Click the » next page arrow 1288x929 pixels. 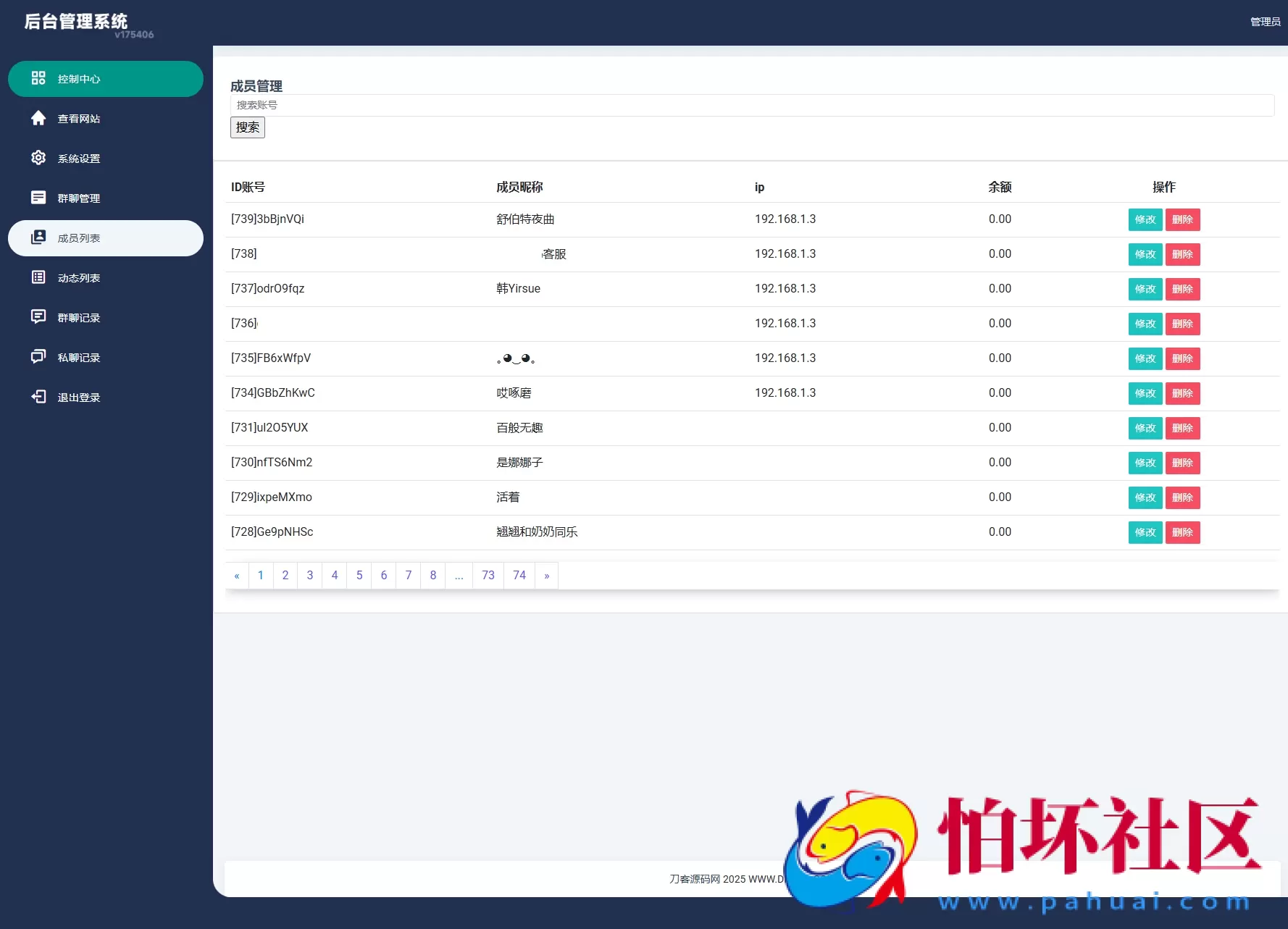coord(547,575)
